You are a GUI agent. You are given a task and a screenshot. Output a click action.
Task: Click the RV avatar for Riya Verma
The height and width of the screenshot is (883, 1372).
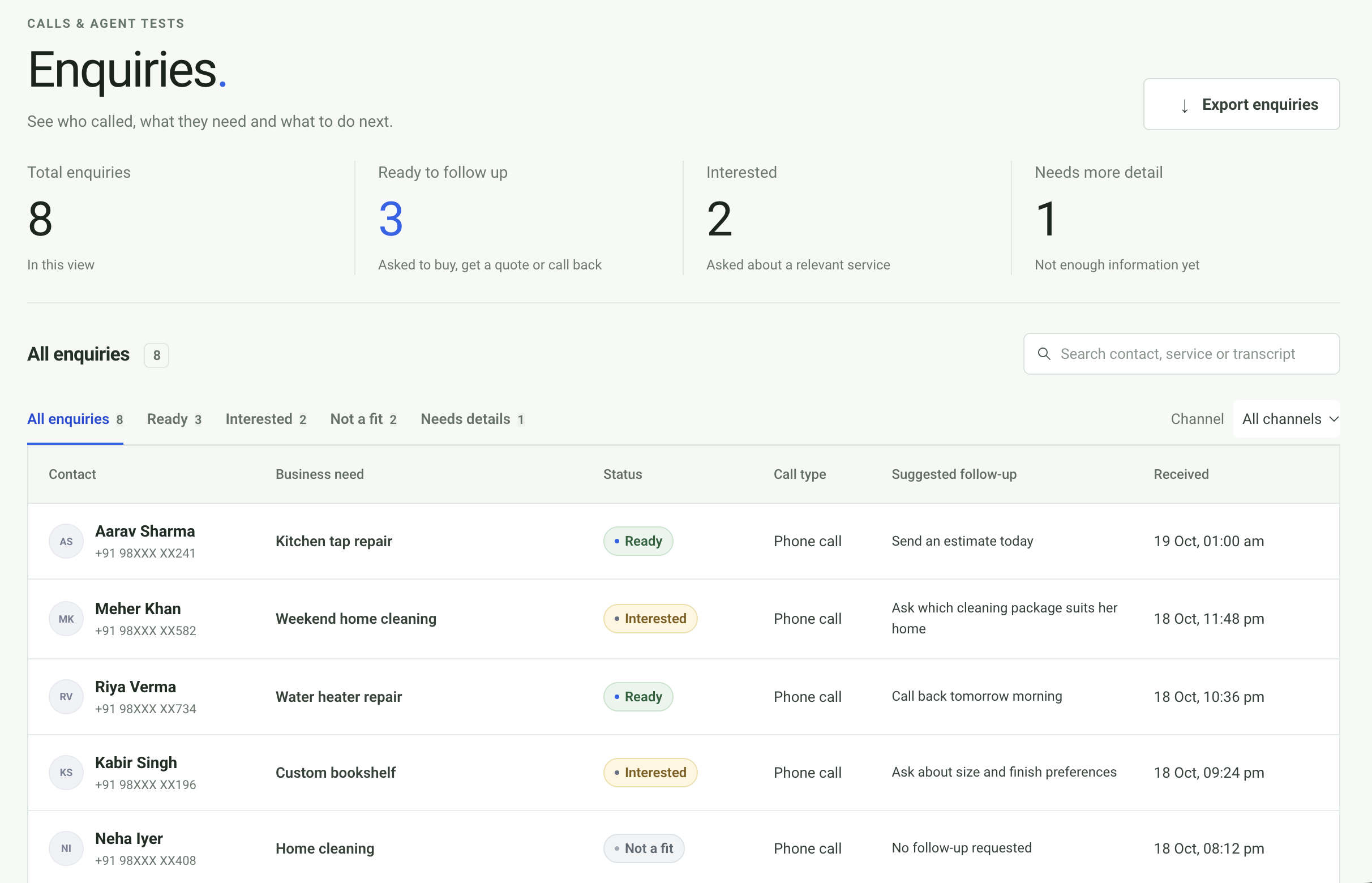[67, 697]
